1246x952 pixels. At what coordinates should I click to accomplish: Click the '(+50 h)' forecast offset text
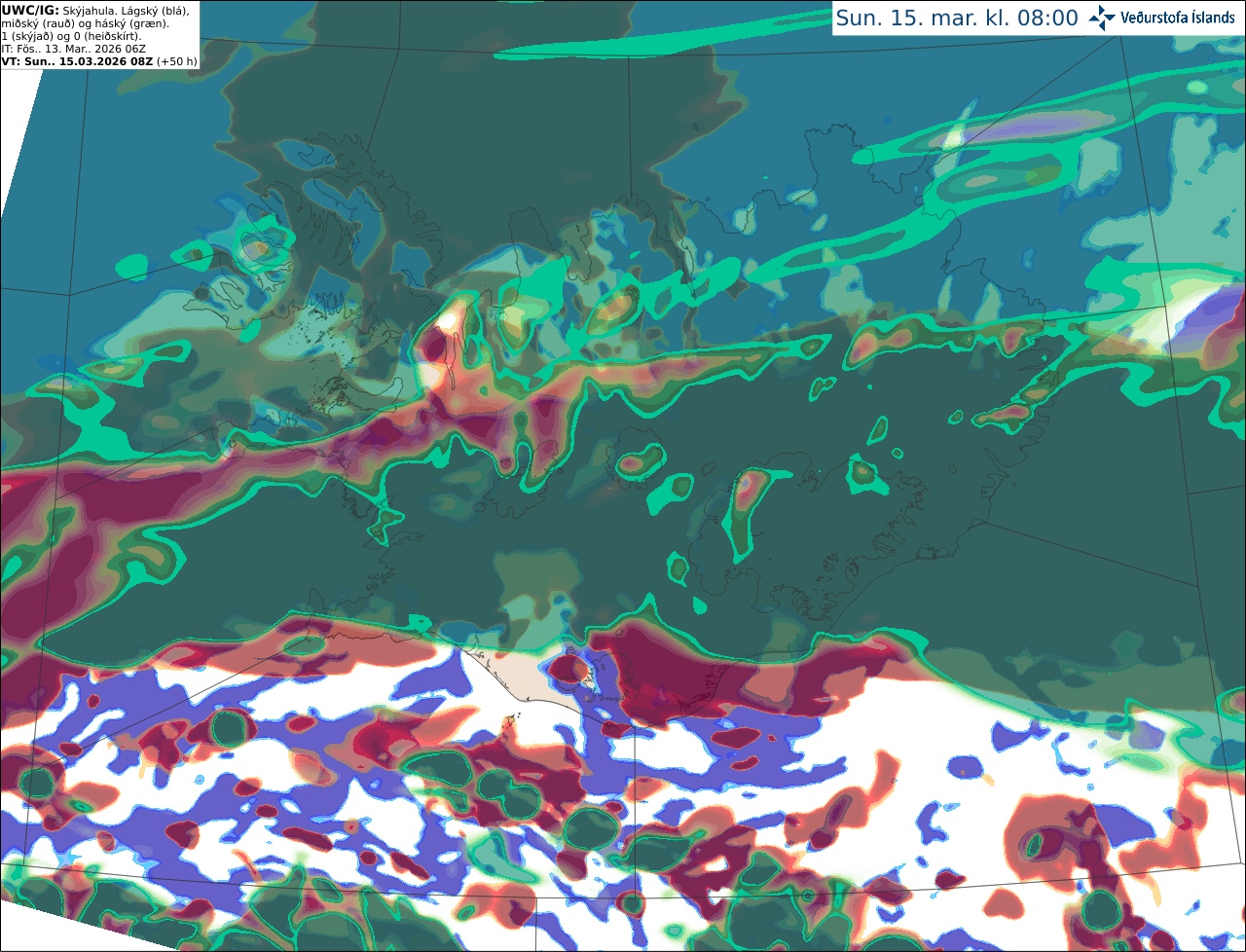coord(177,61)
